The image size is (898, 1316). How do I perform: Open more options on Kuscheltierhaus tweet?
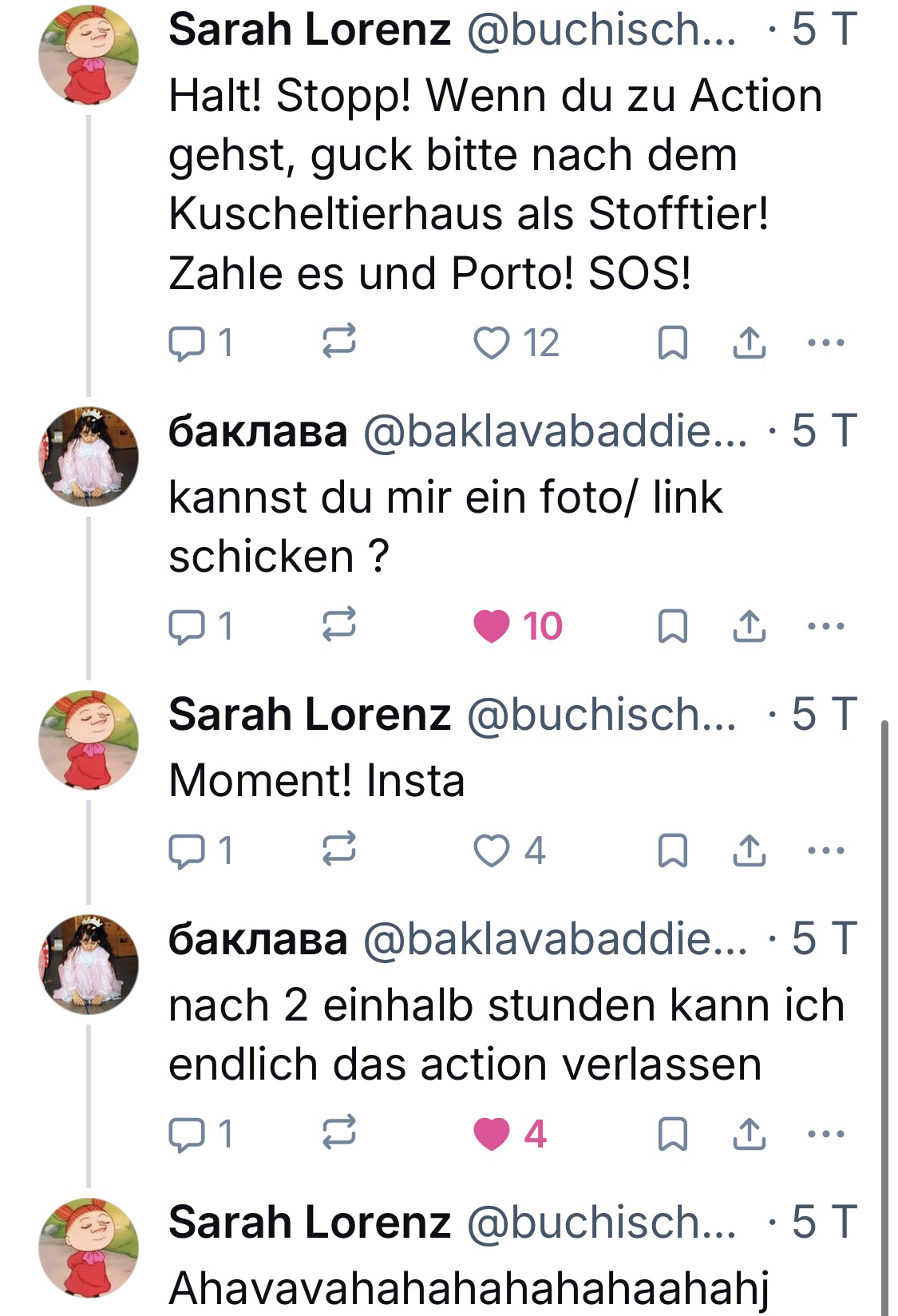(x=825, y=343)
